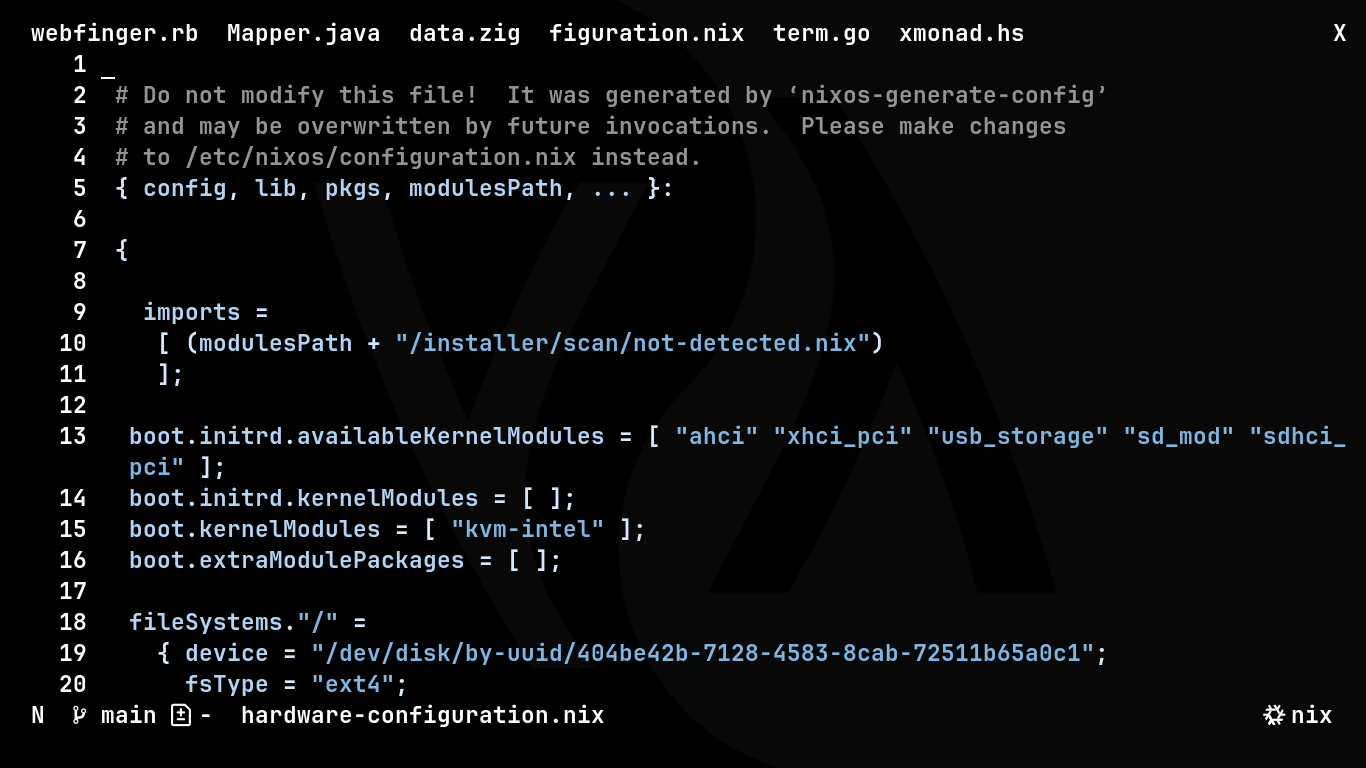Click the modulesPath argument on line 5
This screenshot has height=768, width=1366.
click(x=485, y=188)
